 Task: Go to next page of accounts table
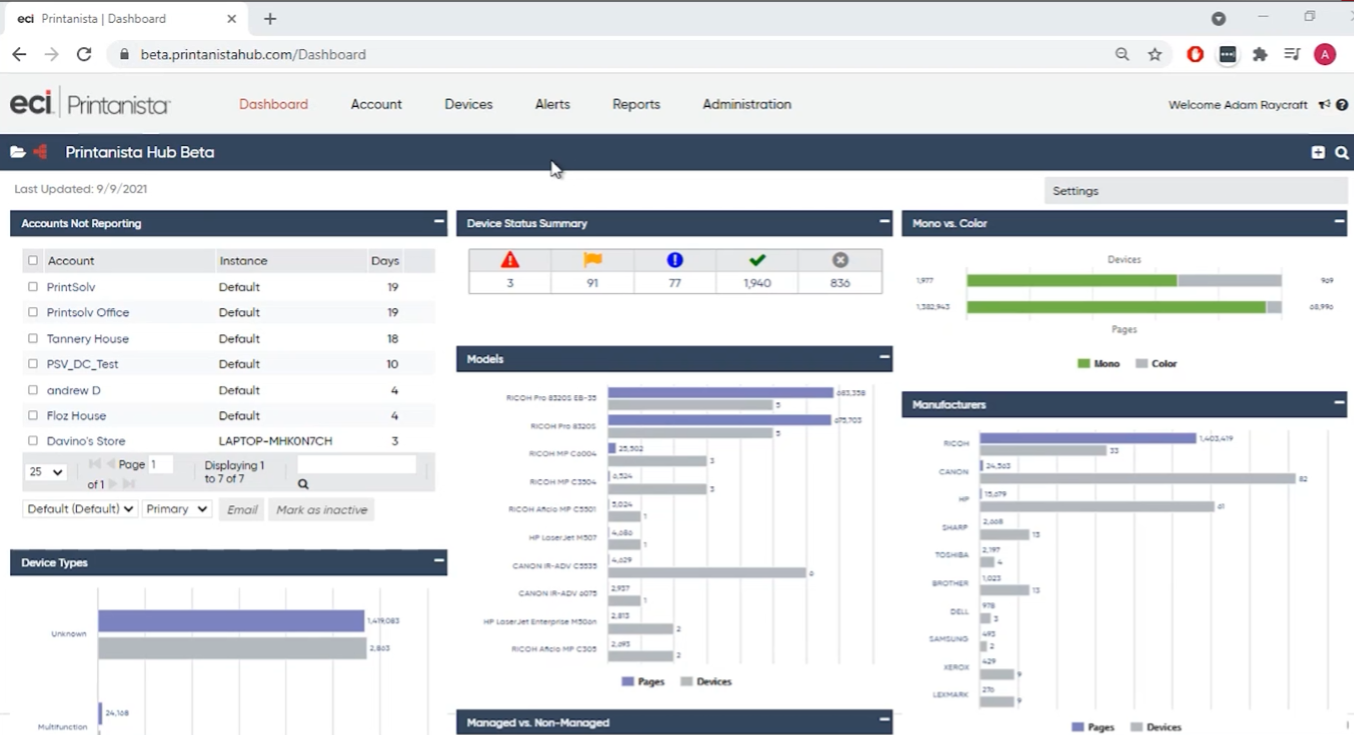click(x=112, y=484)
